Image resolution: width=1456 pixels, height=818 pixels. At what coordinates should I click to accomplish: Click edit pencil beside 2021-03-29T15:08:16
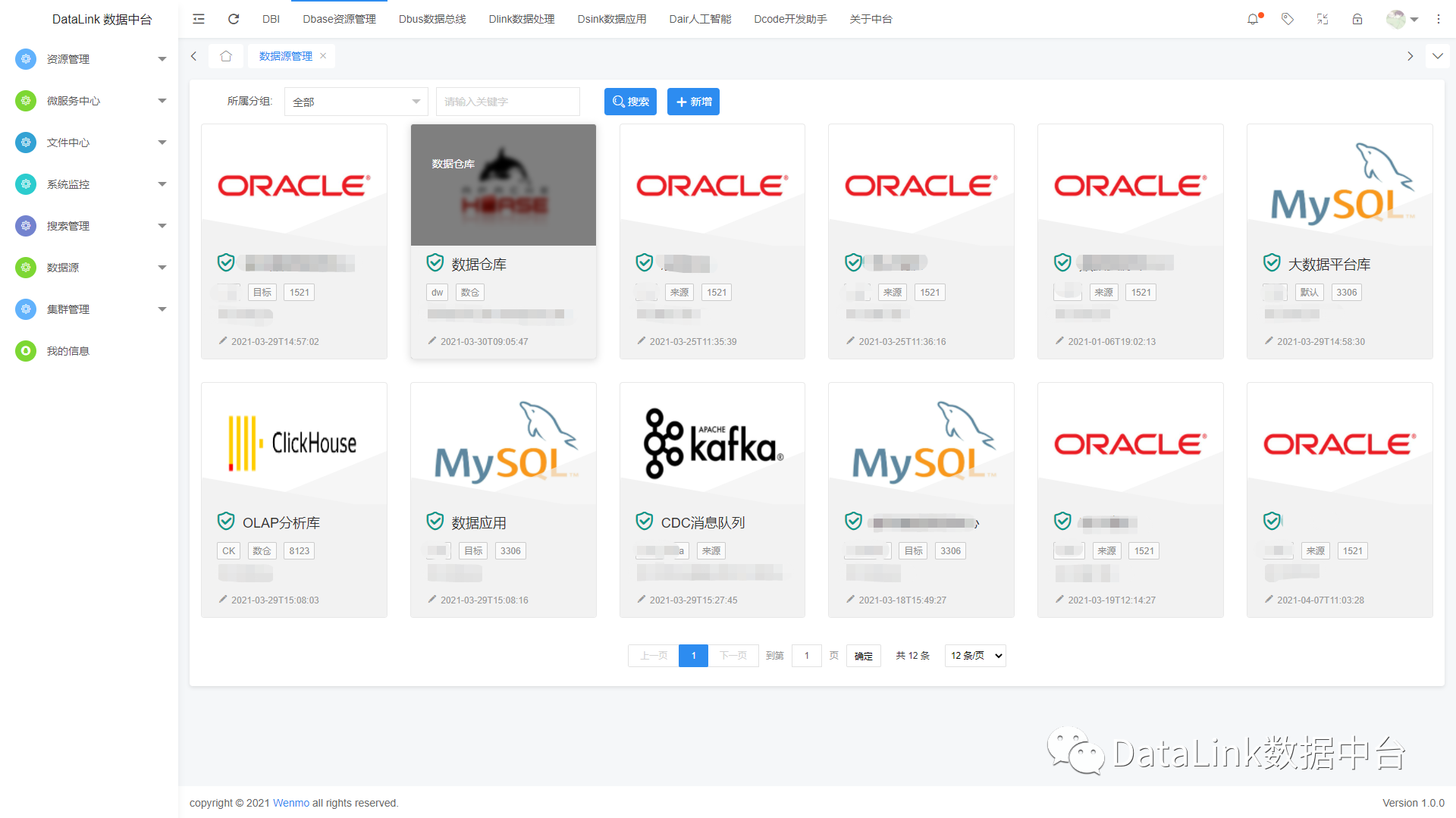(x=432, y=599)
